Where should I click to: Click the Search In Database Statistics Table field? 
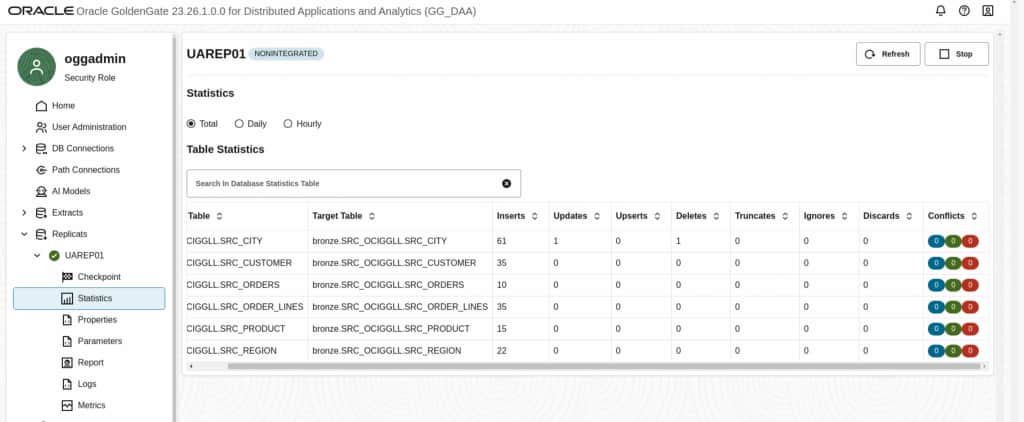click(340, 183)
